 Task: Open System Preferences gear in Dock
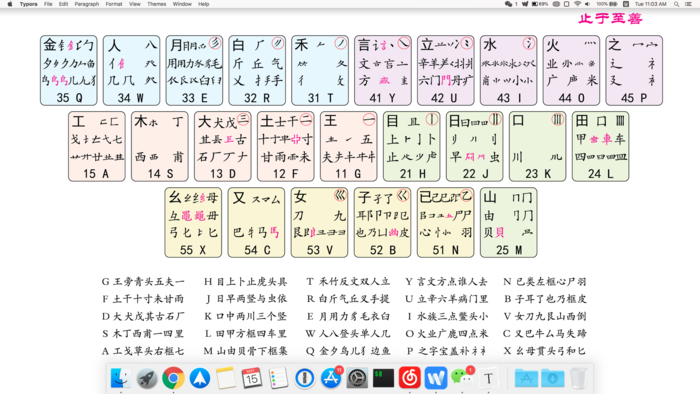coord(357,378)
